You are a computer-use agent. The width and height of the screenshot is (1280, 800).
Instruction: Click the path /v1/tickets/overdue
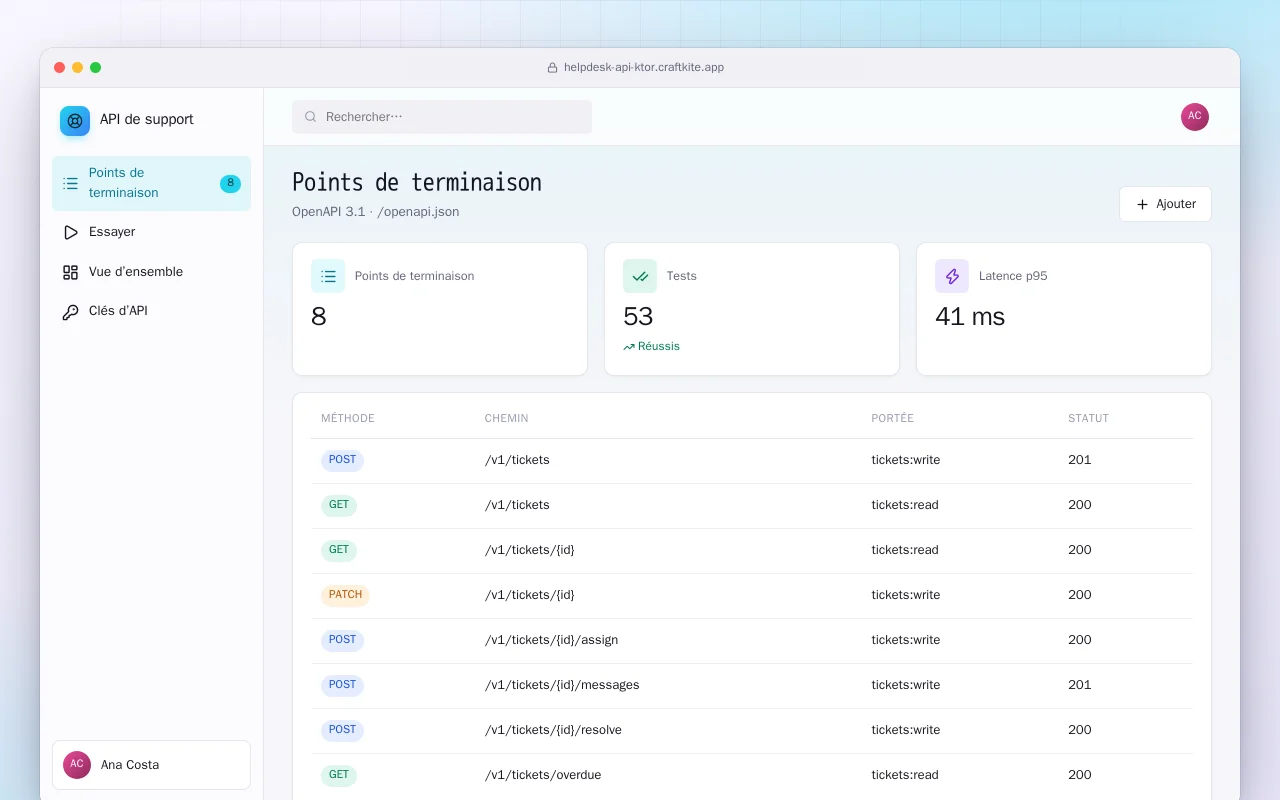543,775
